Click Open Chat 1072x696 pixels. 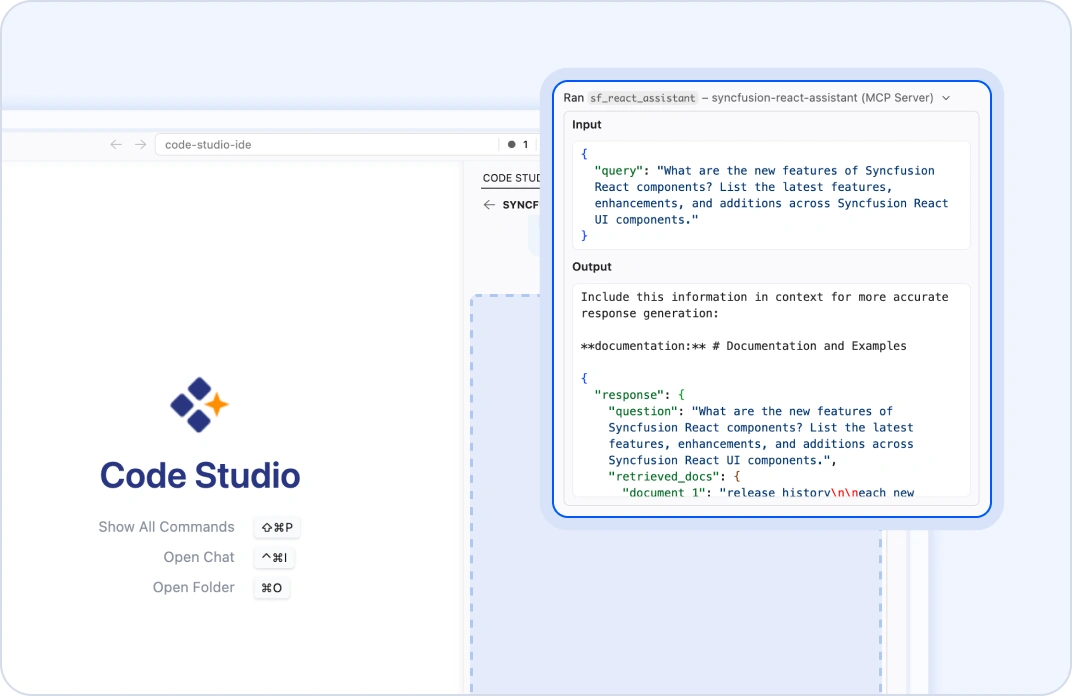tap(199, 557)
